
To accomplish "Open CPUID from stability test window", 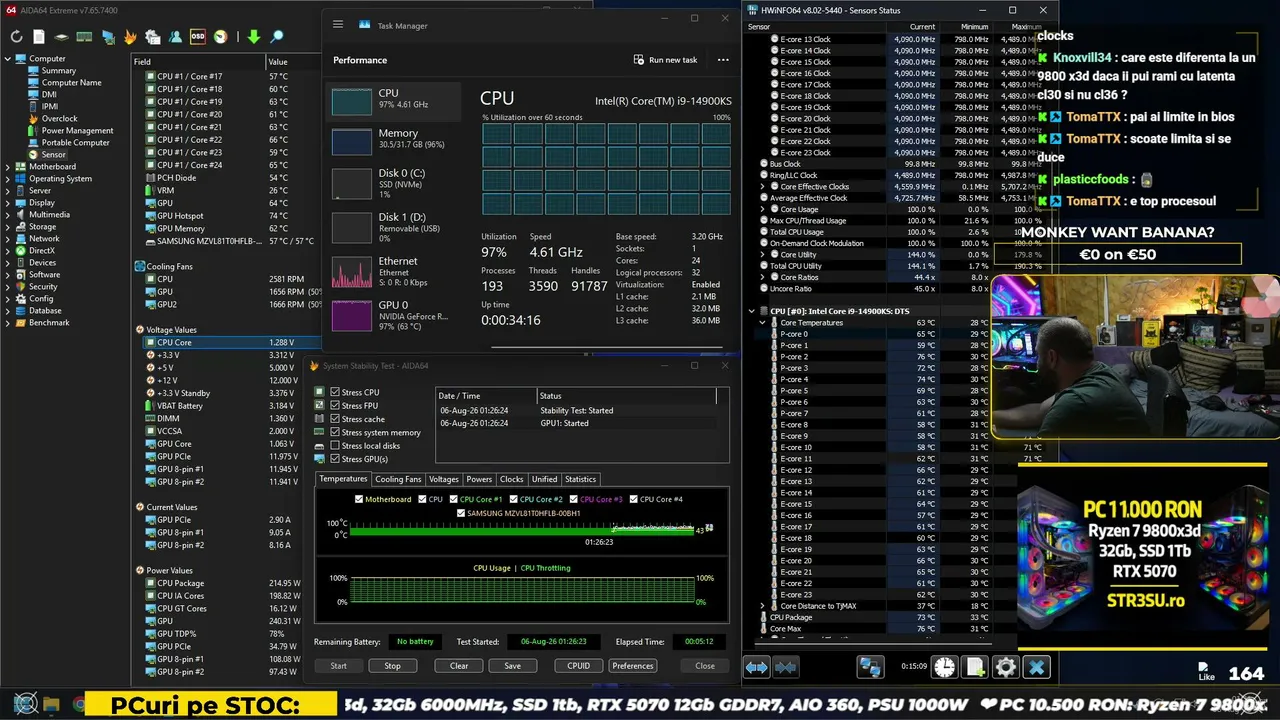I will (579, 666).
